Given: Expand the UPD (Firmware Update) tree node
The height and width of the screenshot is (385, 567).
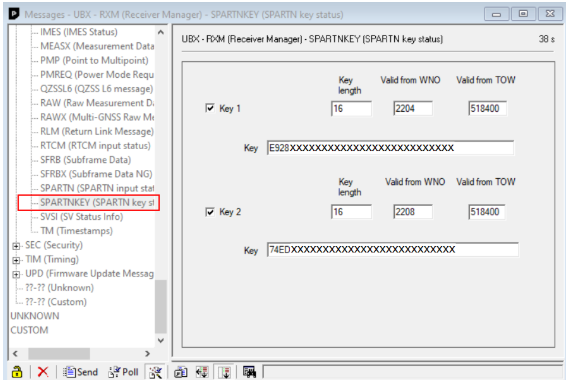Looking at the screenshot, I should tap(16, 275).
